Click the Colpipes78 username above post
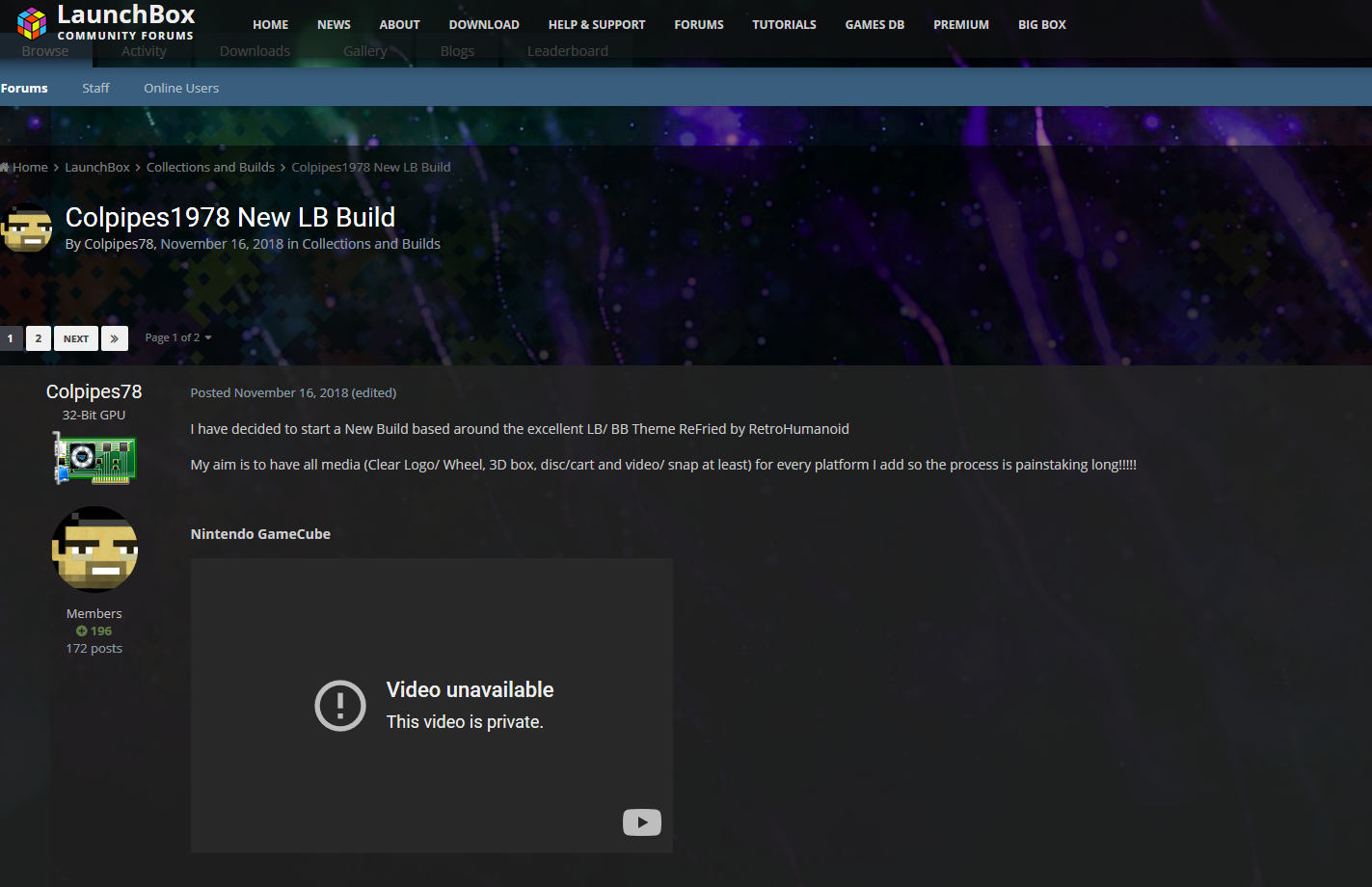Screen dimensions: 1372x887 point(94,391)
